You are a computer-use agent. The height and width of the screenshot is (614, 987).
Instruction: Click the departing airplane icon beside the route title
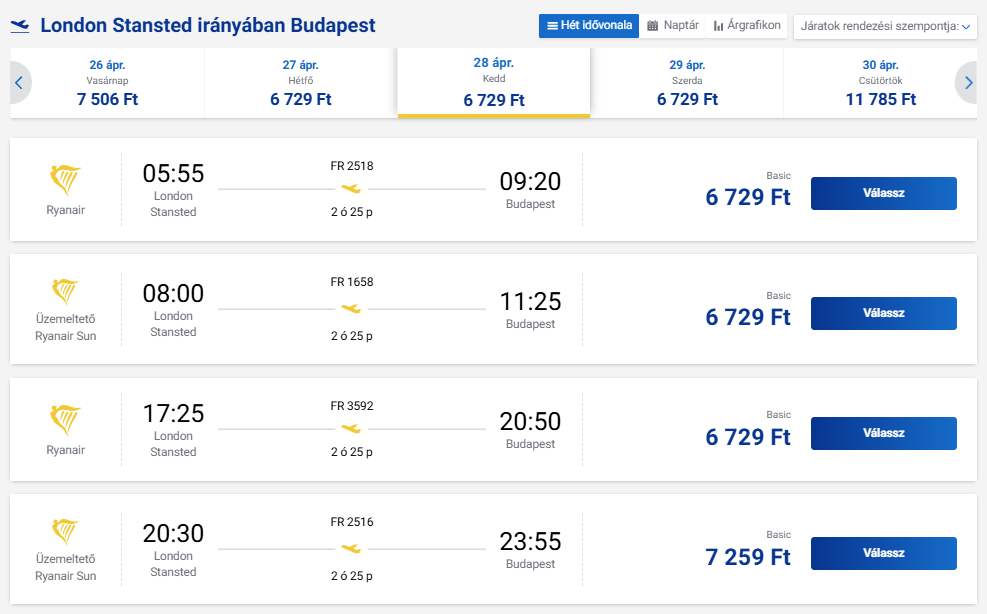click(x=20, y=25)
